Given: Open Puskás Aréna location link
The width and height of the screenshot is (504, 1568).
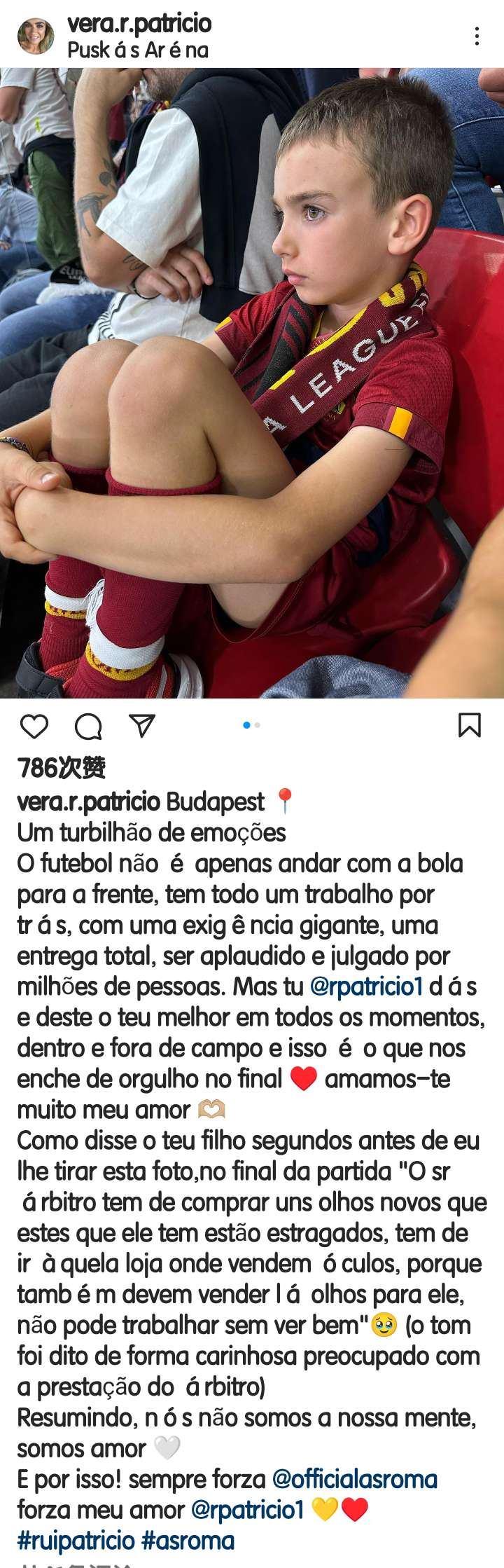Looking at the screenshot, I should point(138,50).
